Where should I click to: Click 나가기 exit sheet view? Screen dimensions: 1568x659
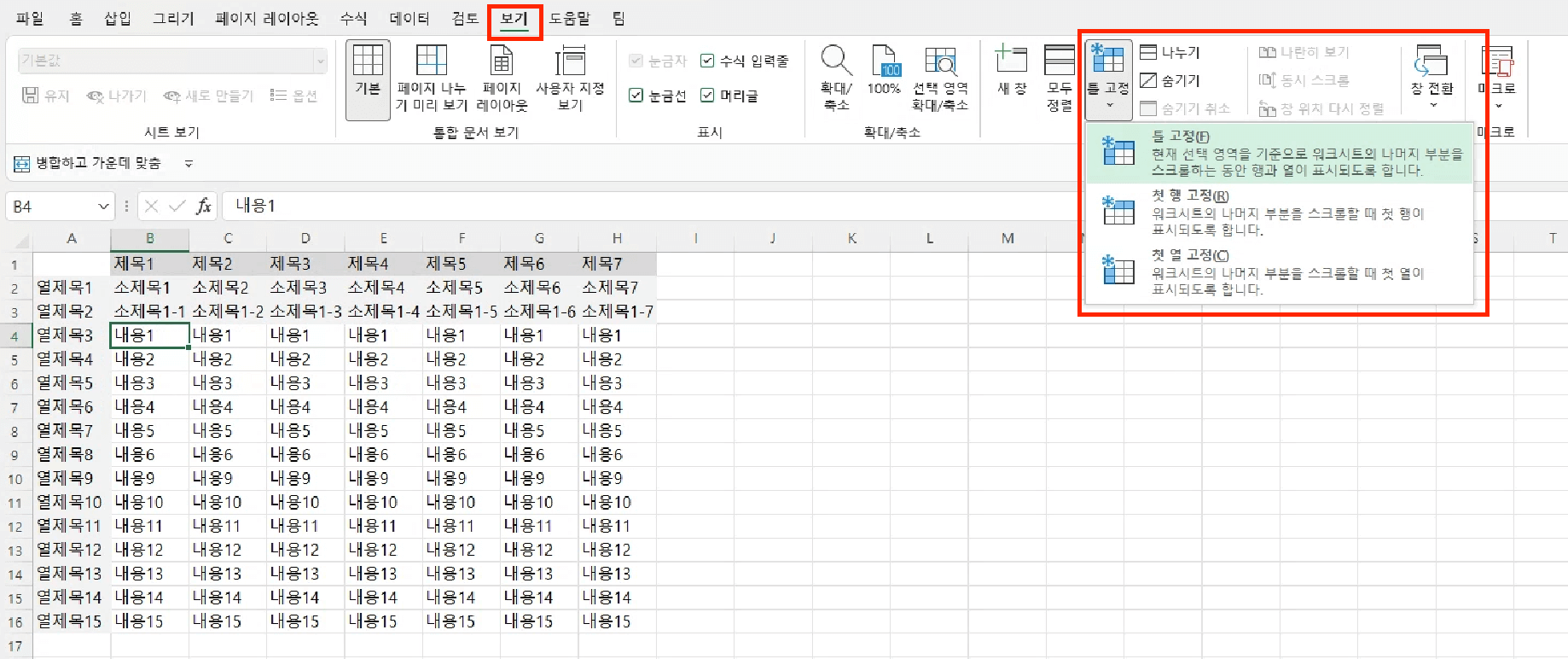point(117,96)
